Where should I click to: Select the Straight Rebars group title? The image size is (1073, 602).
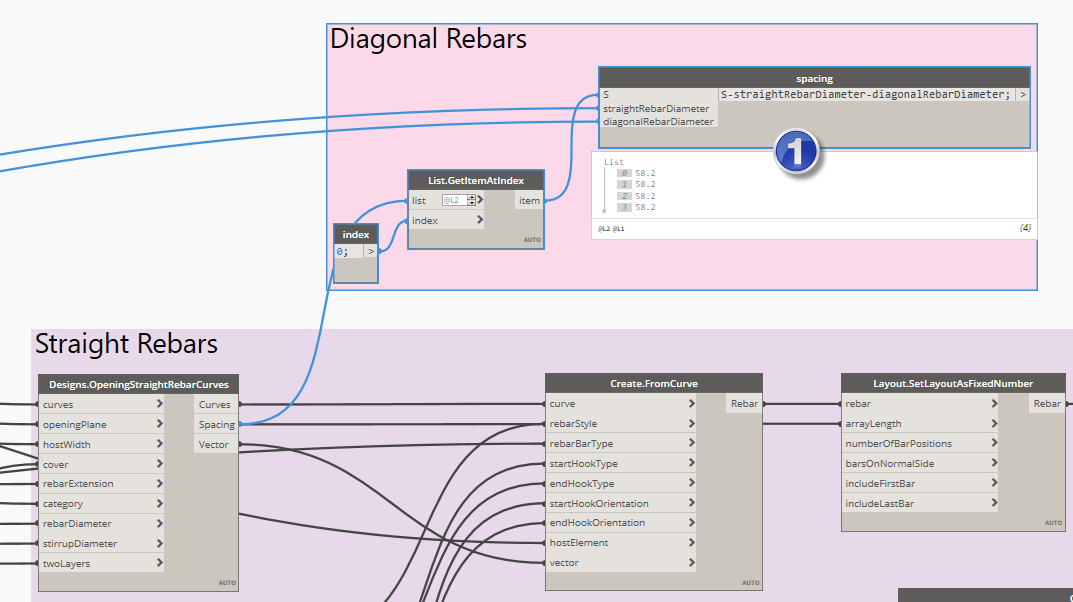point(126,345)
